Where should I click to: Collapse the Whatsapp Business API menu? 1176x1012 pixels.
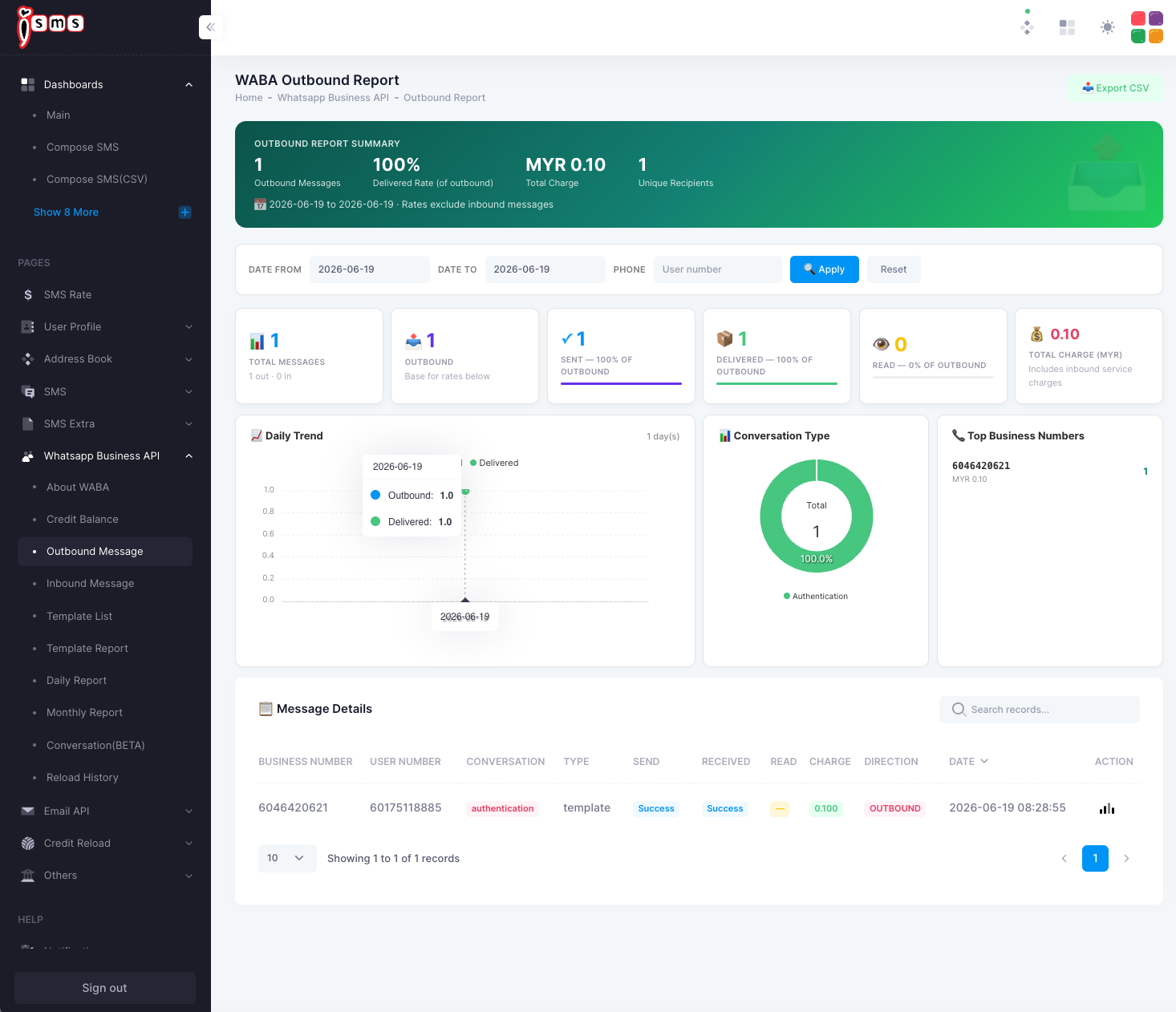coord(189,456)
